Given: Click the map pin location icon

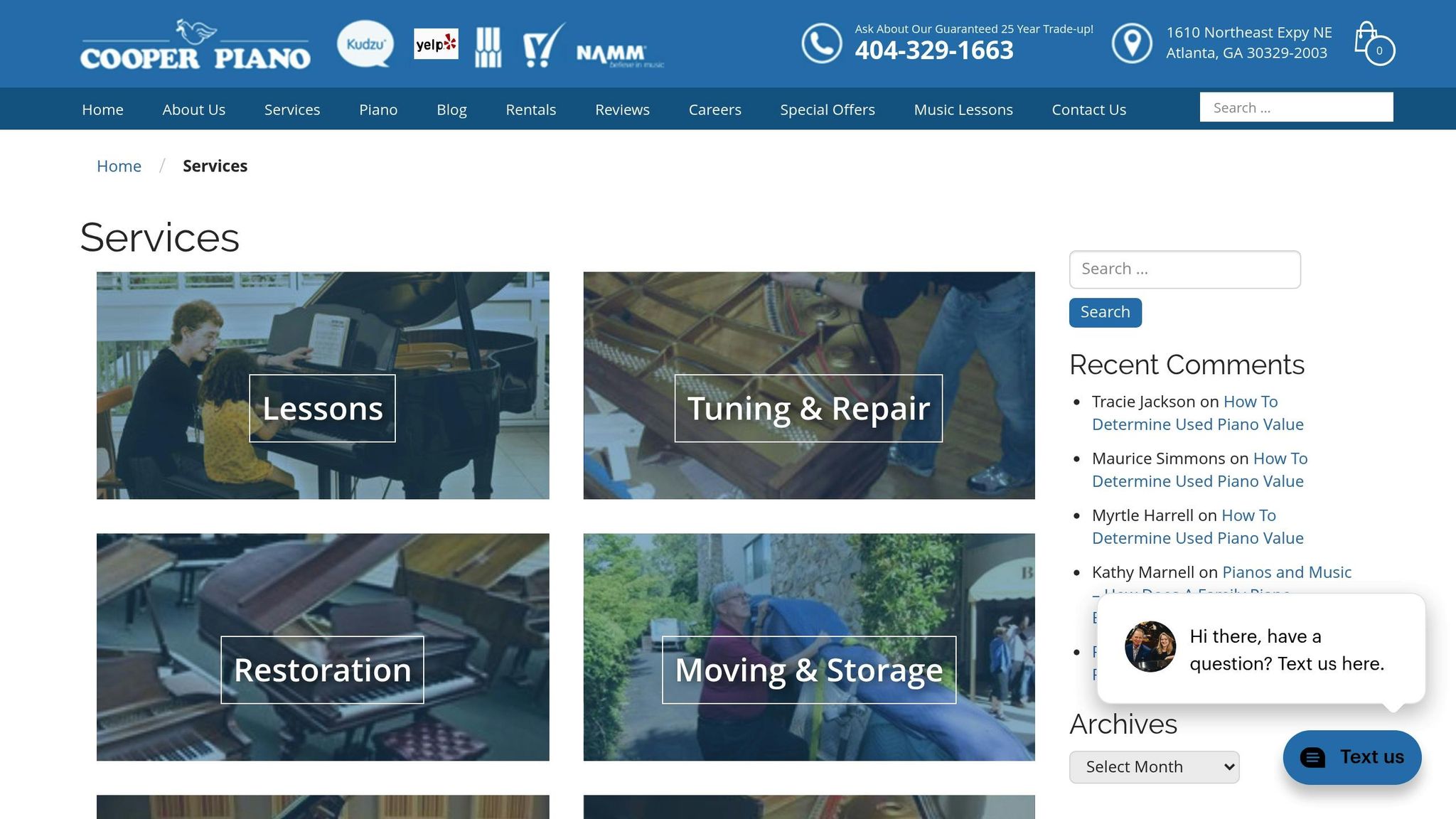Looking at the screenshot, I should click(x=1132, y=43).
